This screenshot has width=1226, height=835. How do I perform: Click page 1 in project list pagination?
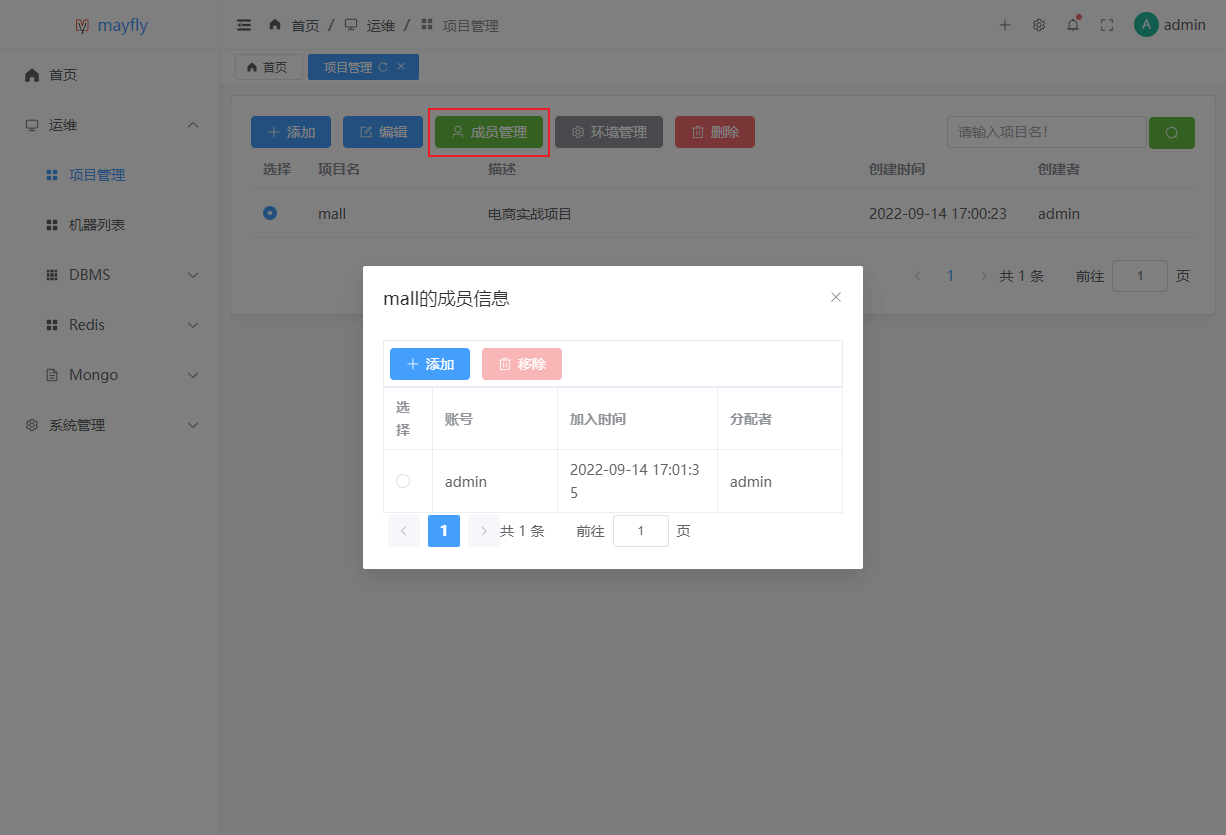pos(951,276)
